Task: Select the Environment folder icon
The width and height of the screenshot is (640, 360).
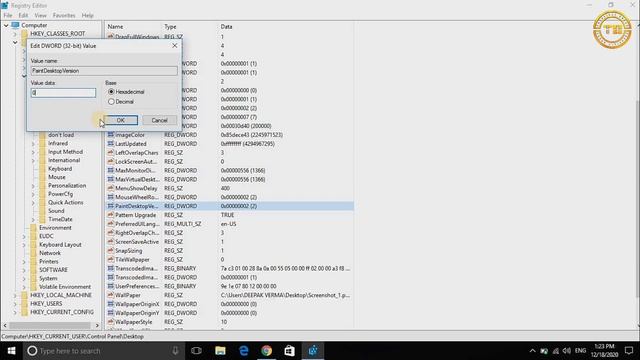Action: 33,228
